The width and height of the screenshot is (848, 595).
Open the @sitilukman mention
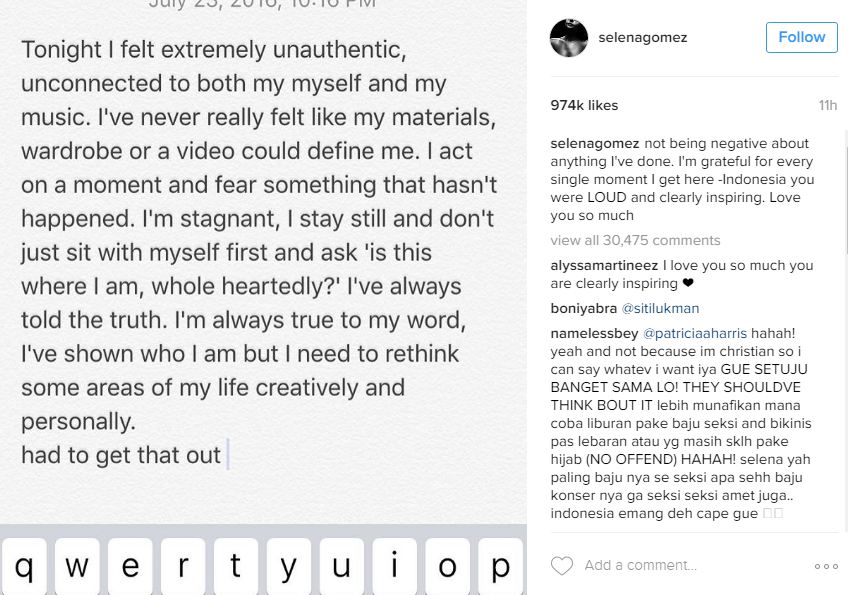click(x=660, y=309)
